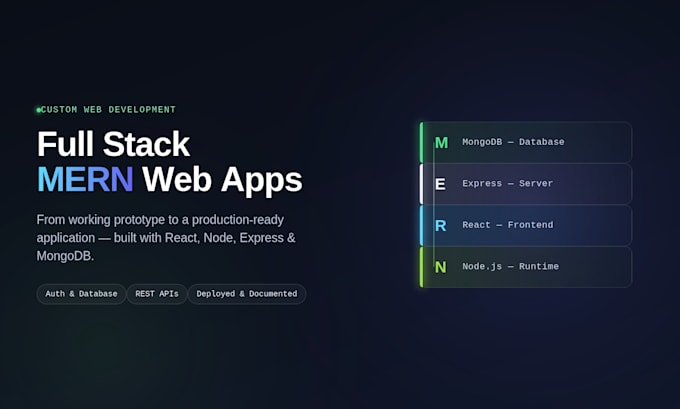Click the lime N letter icon

[x=441, y=267]
